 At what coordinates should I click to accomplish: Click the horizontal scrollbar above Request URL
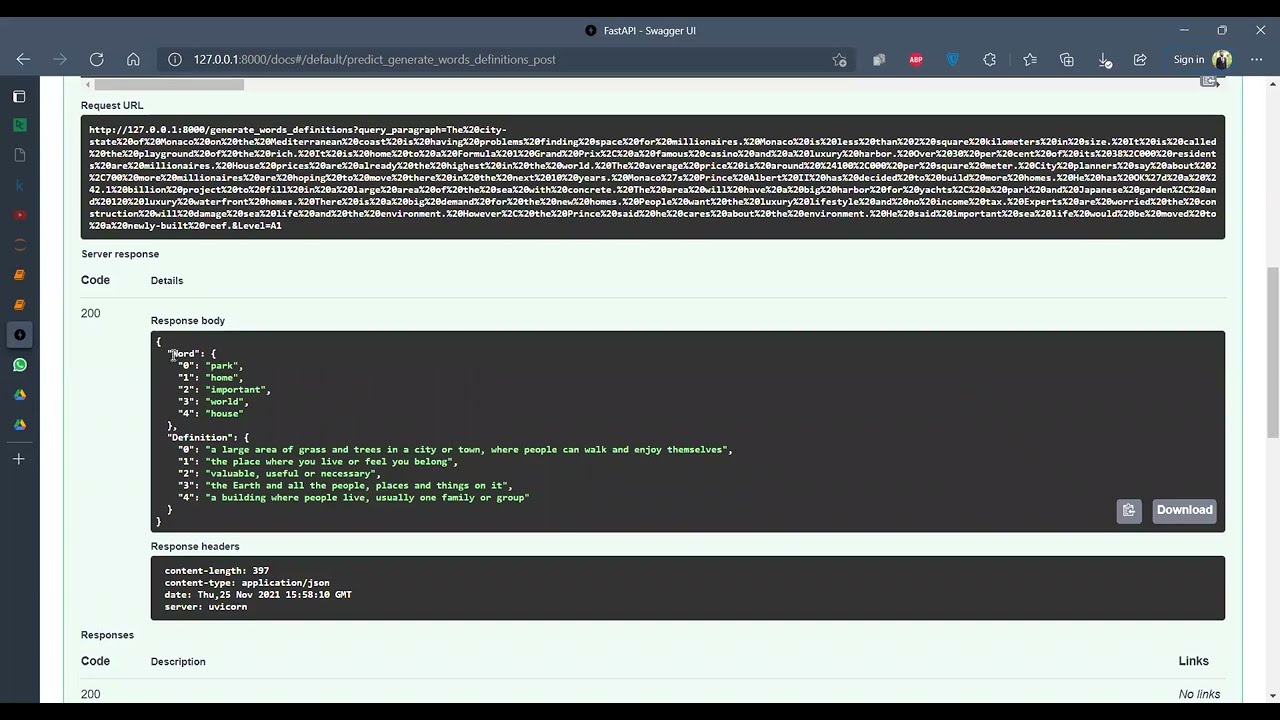[x=169, y=84]
